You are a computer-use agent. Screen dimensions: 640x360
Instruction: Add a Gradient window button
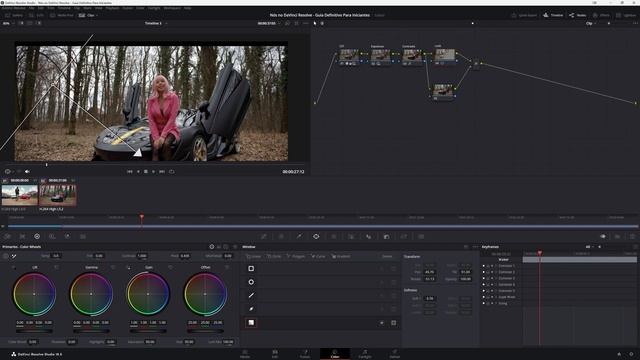coord(340,256)
